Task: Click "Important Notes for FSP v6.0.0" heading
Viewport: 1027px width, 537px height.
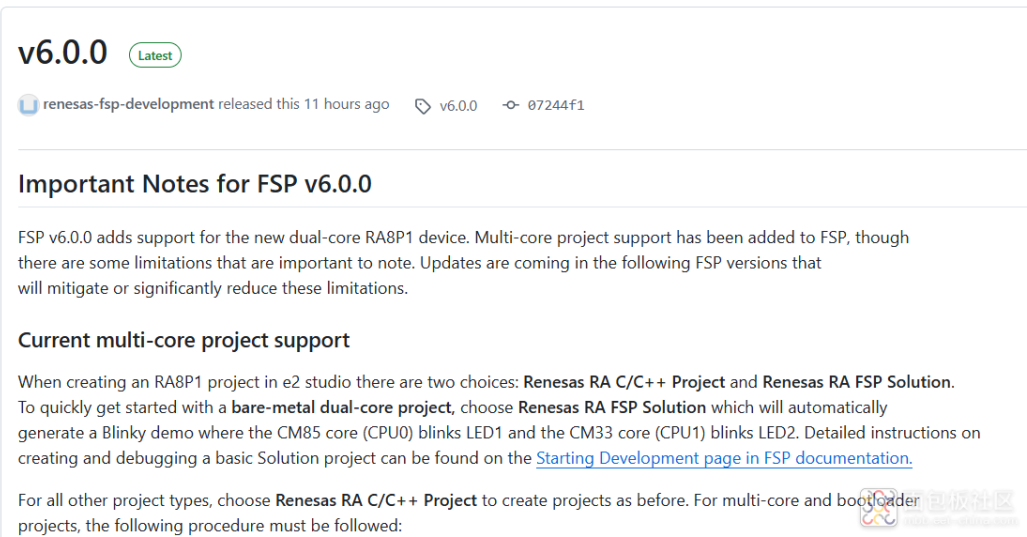Action: [x=195, y=184]
